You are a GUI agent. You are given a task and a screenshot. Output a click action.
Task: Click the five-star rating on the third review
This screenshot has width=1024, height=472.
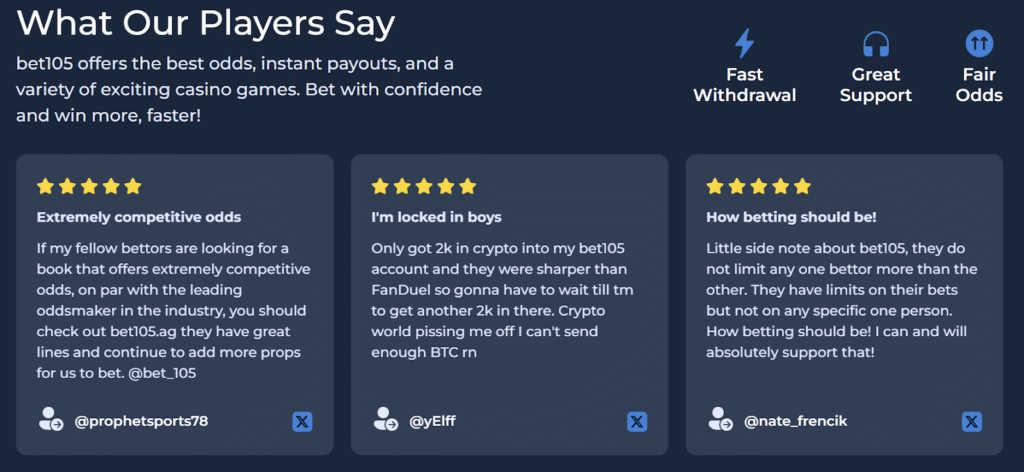pos(758,186)
